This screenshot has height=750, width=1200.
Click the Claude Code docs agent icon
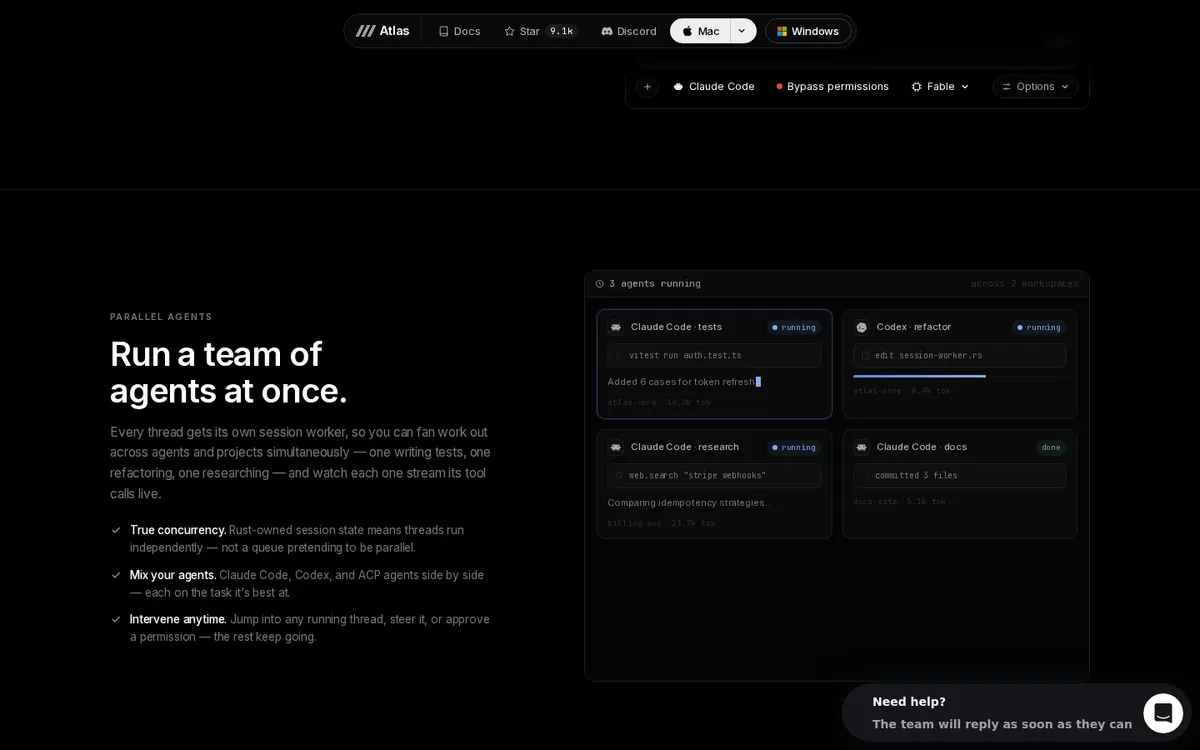(x=862, y=447)
